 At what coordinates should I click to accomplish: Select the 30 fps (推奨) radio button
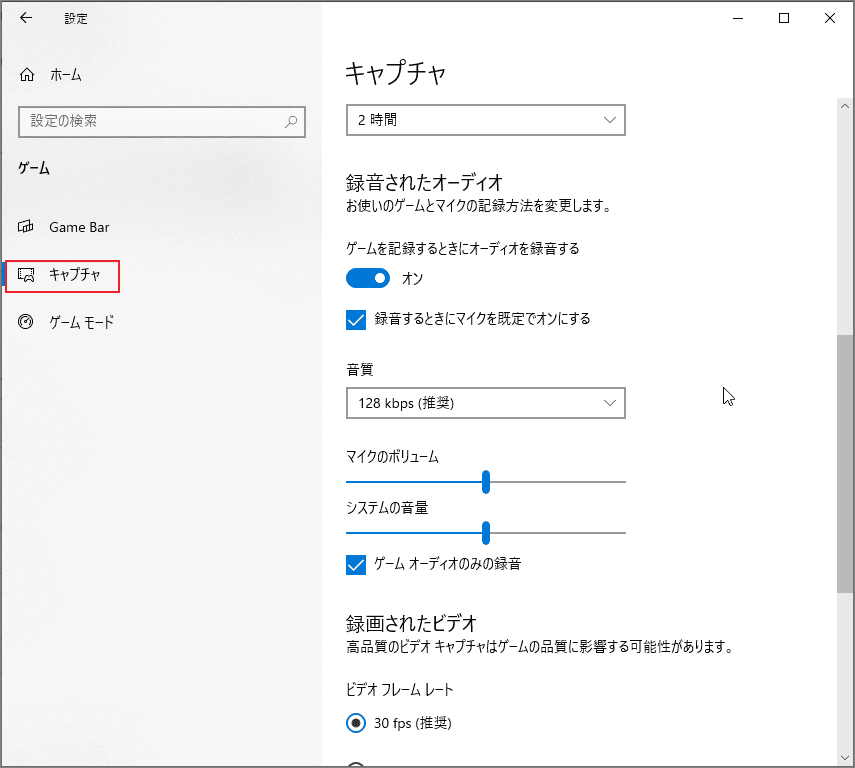[x=357, y=723]
